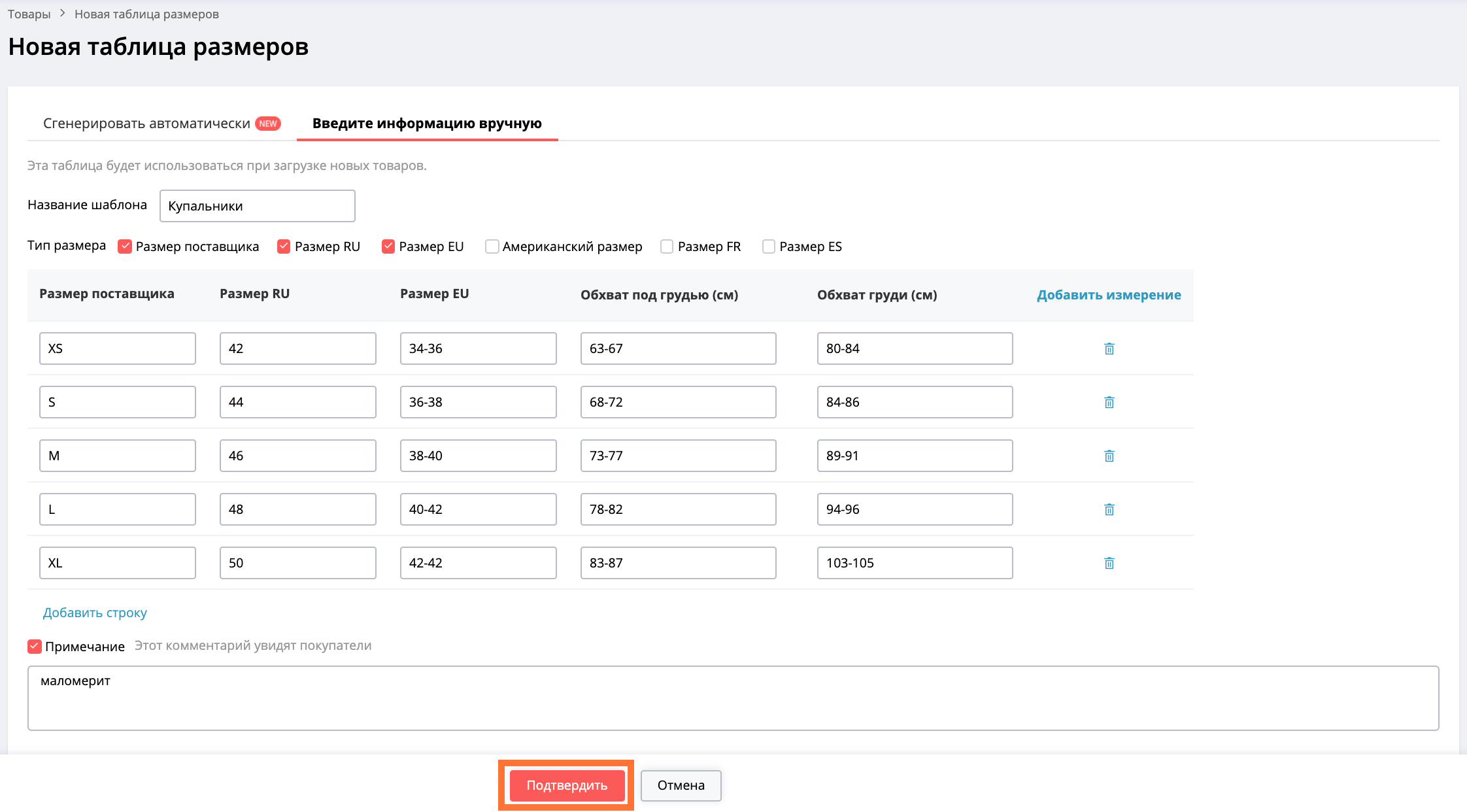Enable Американский размер checkbox
The image size is (1467, 812).
[492, 246]
